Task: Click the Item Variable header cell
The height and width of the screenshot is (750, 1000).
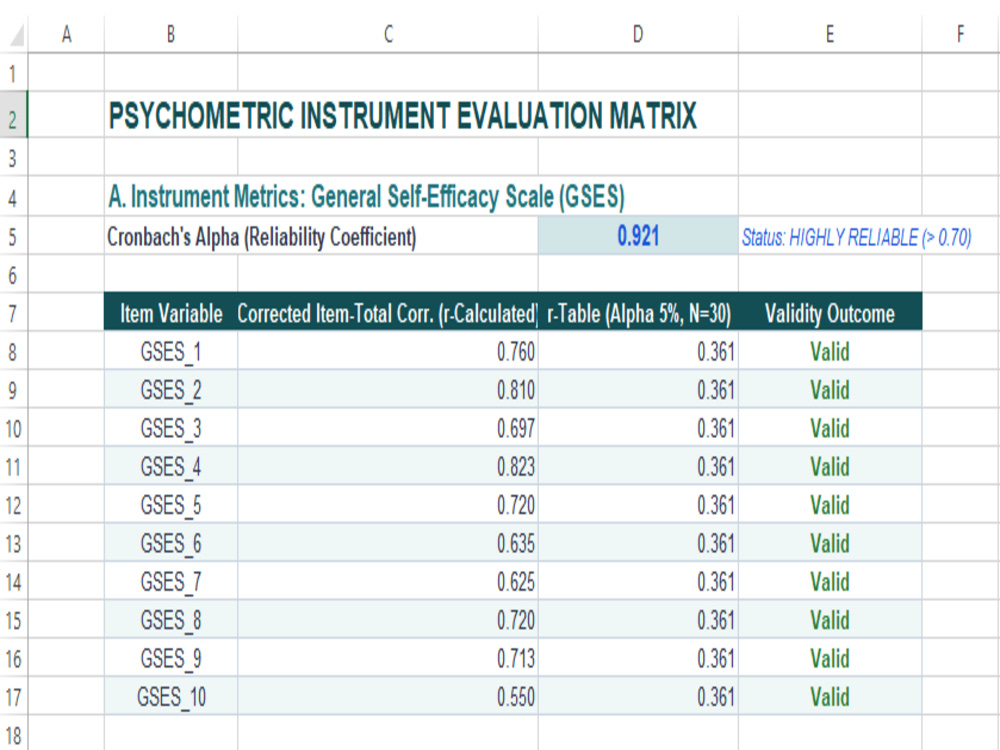Action: pyautogui.click(x=171, y=313)
